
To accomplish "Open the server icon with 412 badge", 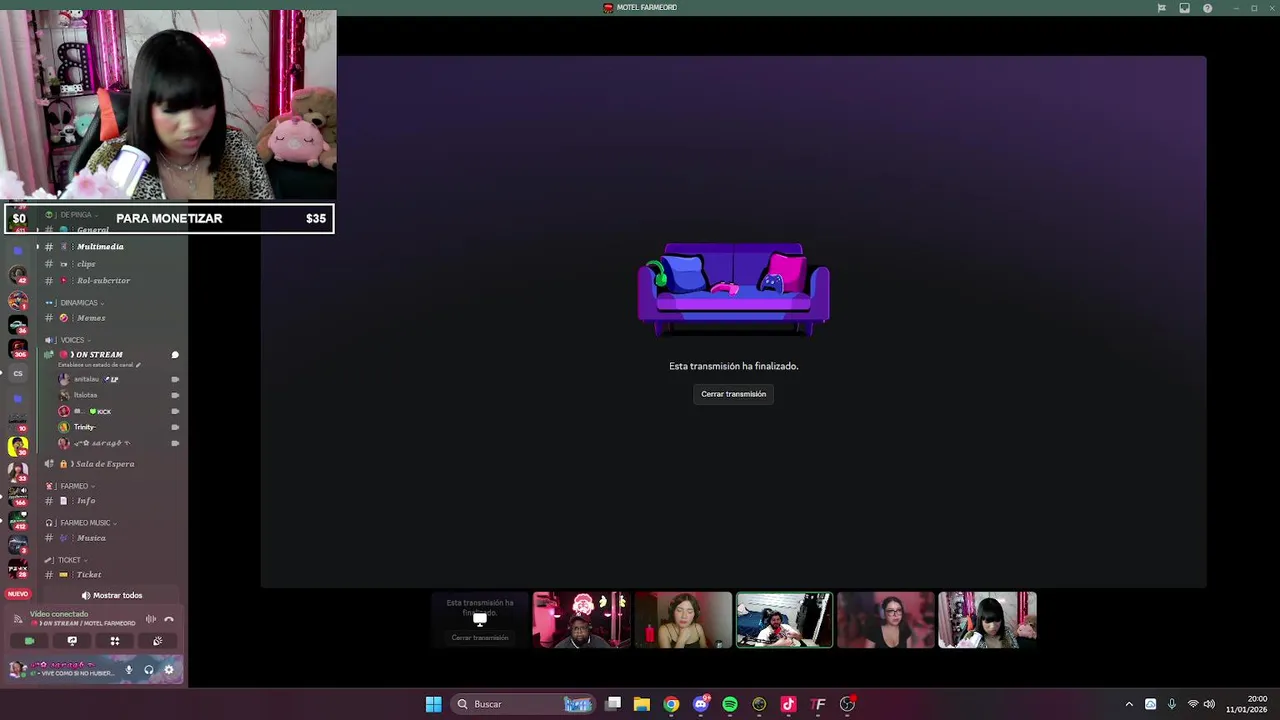I will pos(18,521).
